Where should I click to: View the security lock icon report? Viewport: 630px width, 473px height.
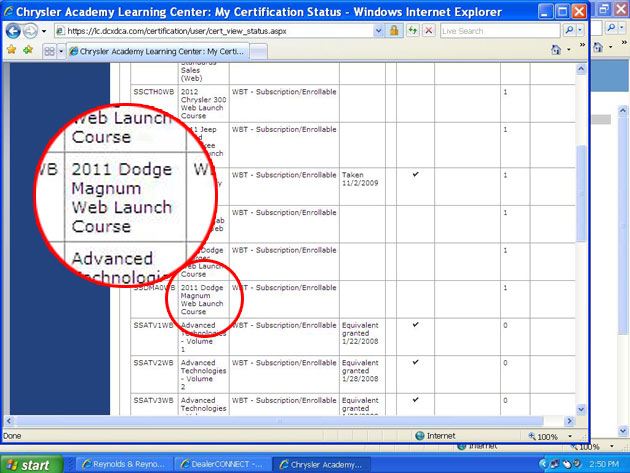tap(394, 31)
